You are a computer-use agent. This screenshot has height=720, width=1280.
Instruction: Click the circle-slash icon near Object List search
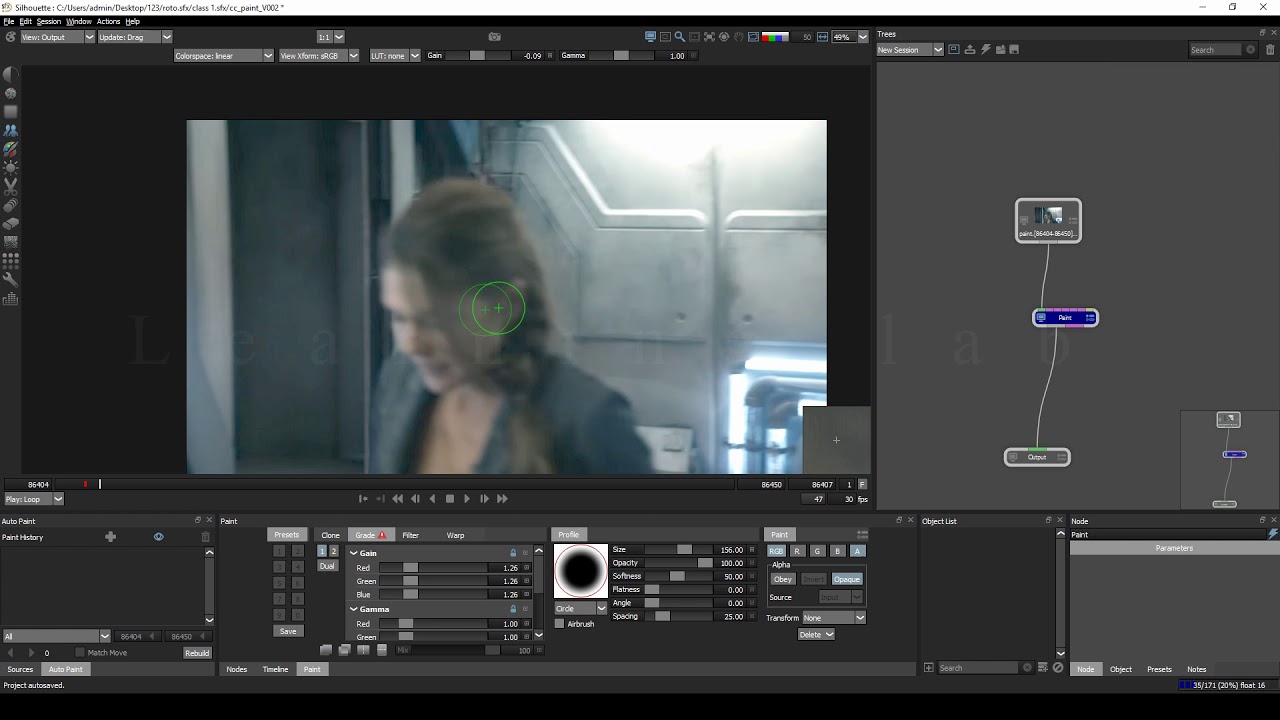1058,668
